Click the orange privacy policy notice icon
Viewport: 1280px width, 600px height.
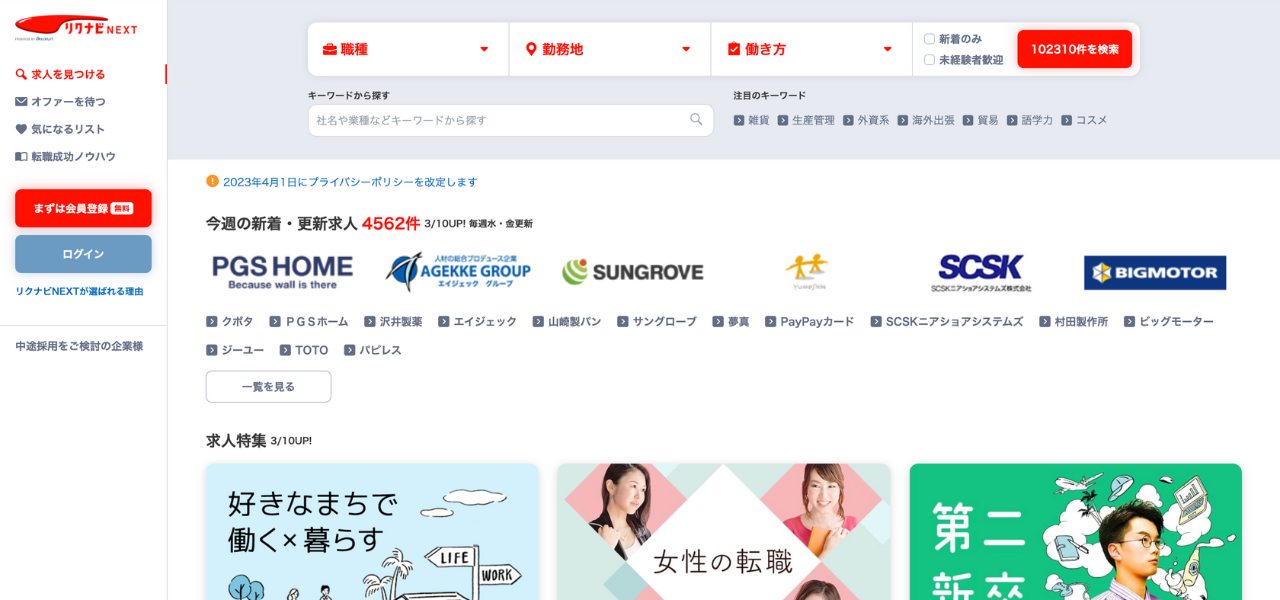click(212, 181)
